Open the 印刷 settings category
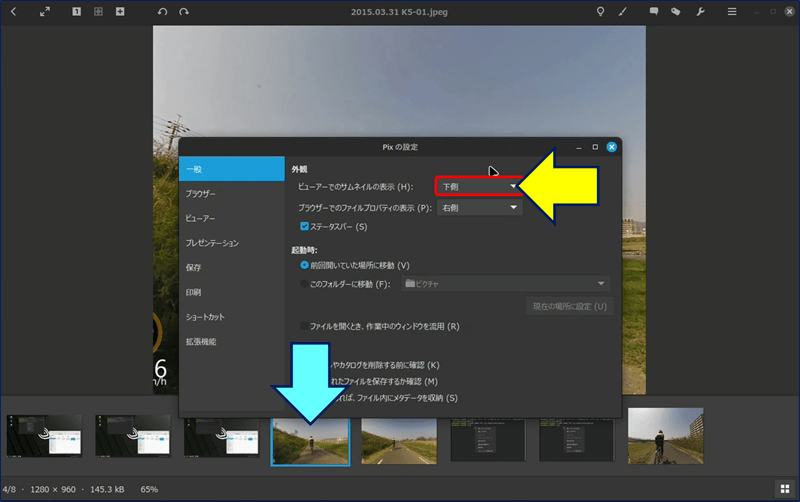 point(232,292)
